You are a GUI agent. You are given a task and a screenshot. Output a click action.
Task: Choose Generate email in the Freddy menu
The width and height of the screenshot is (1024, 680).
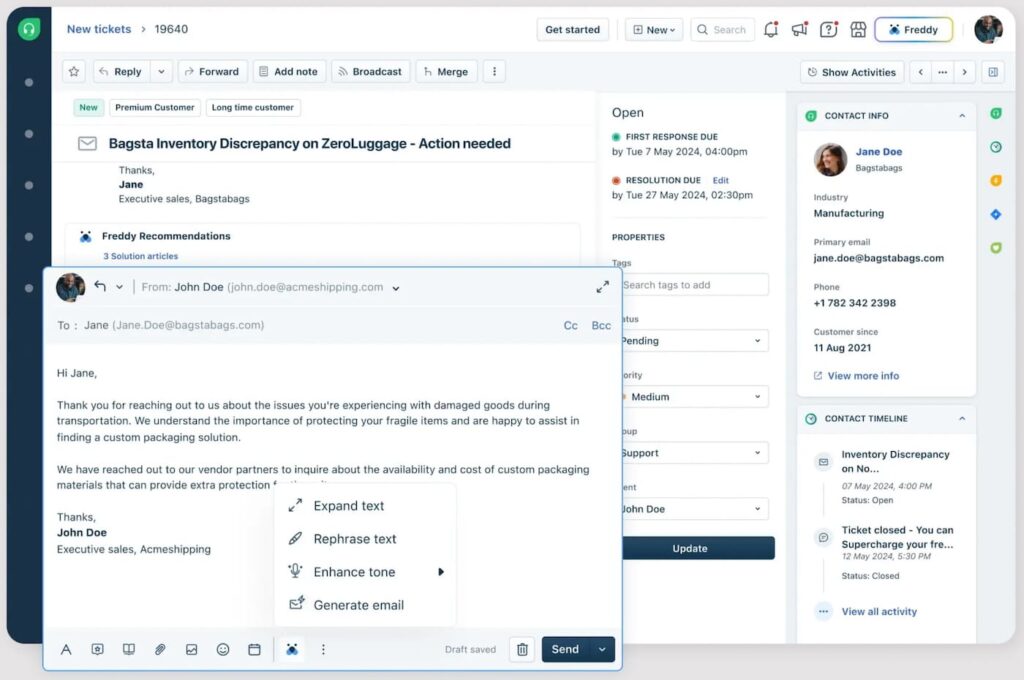(358, 605)
